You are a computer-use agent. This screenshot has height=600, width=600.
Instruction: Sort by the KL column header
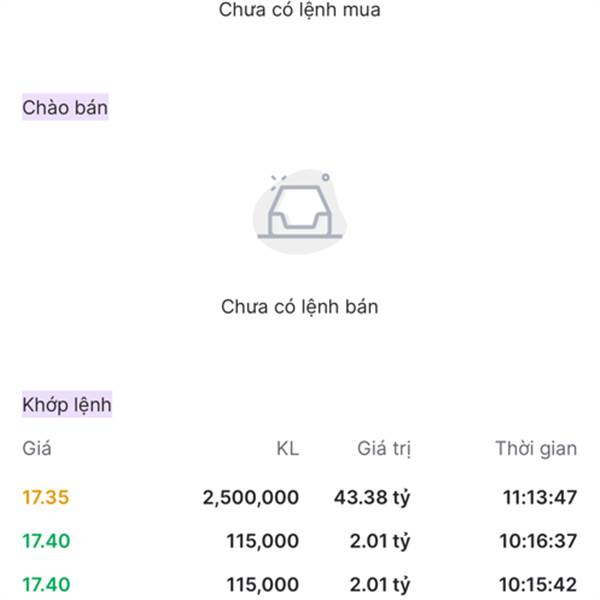point(287,449)
